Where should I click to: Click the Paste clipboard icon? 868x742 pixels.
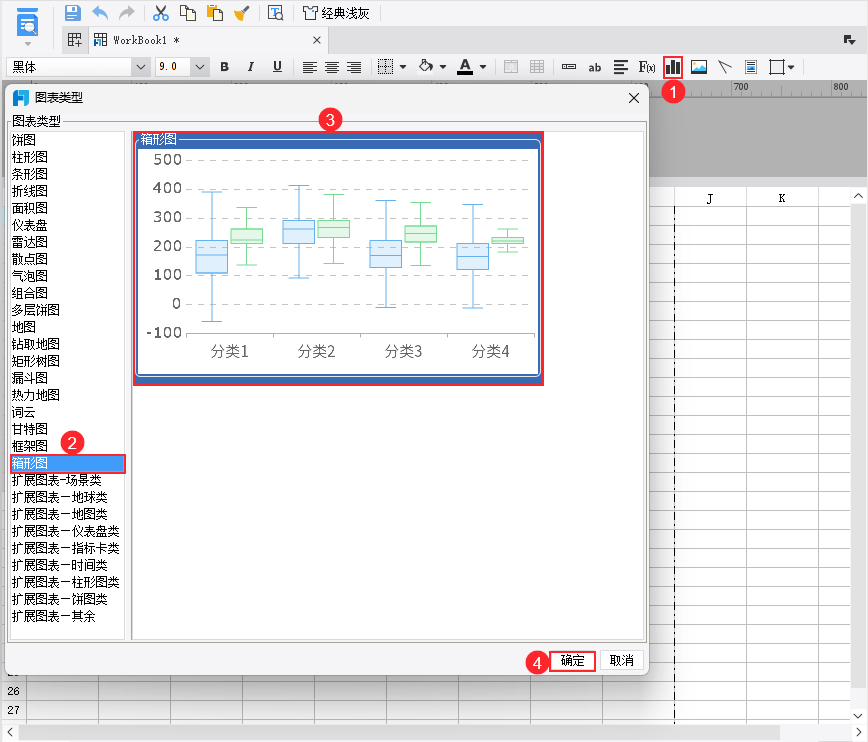[x=214, y=13]
